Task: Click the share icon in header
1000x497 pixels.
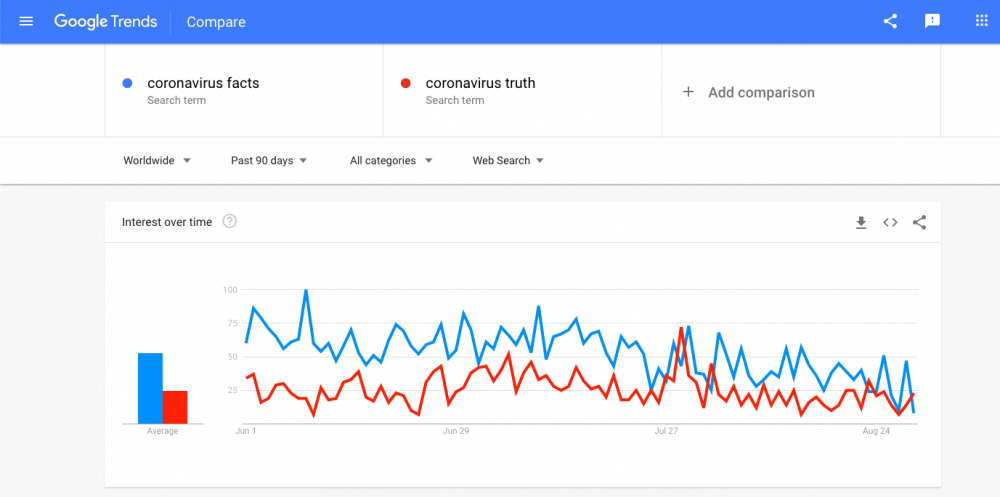Action: tap(890, 22)
